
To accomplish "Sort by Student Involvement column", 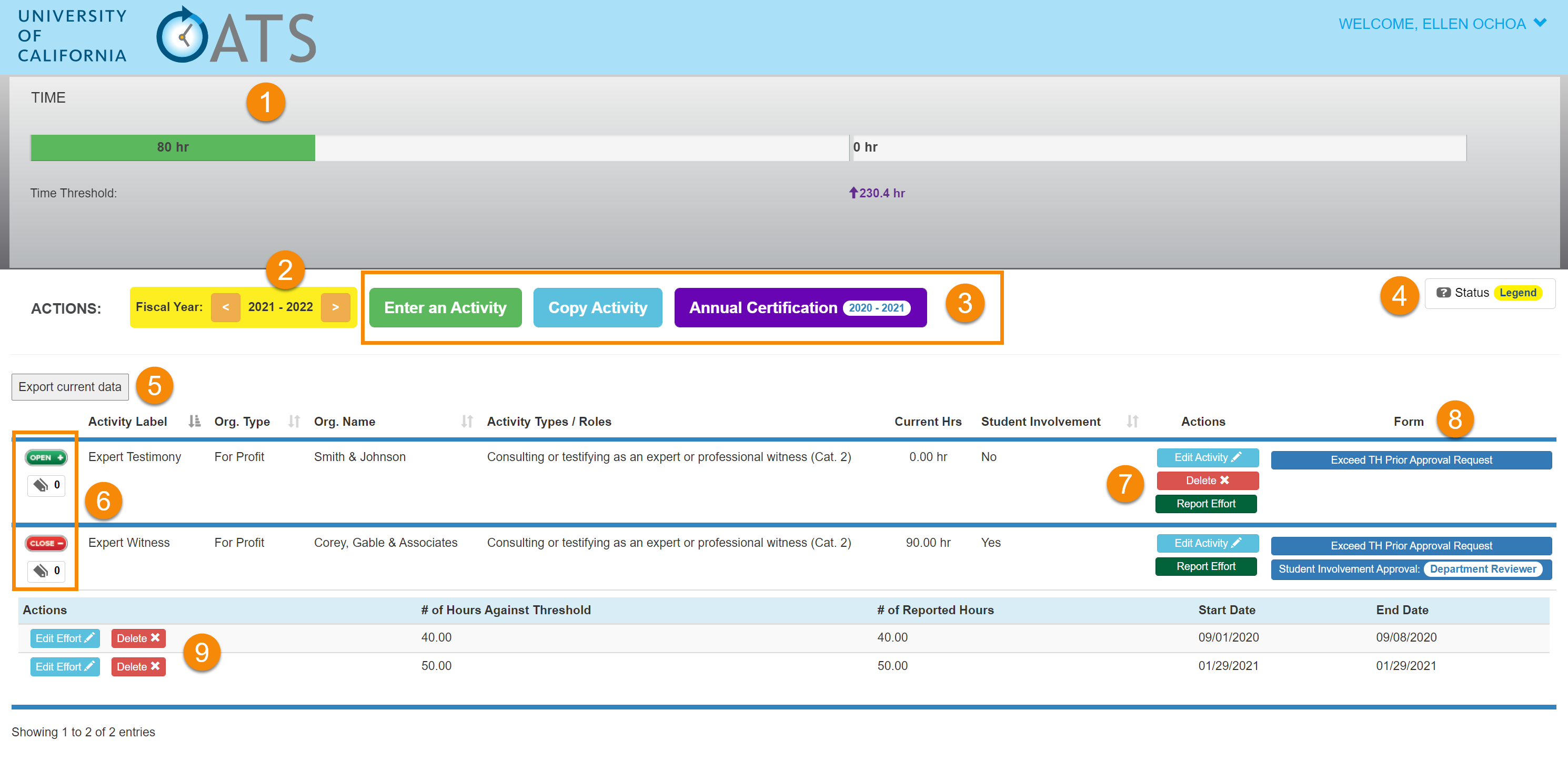I will (1132, 422).
